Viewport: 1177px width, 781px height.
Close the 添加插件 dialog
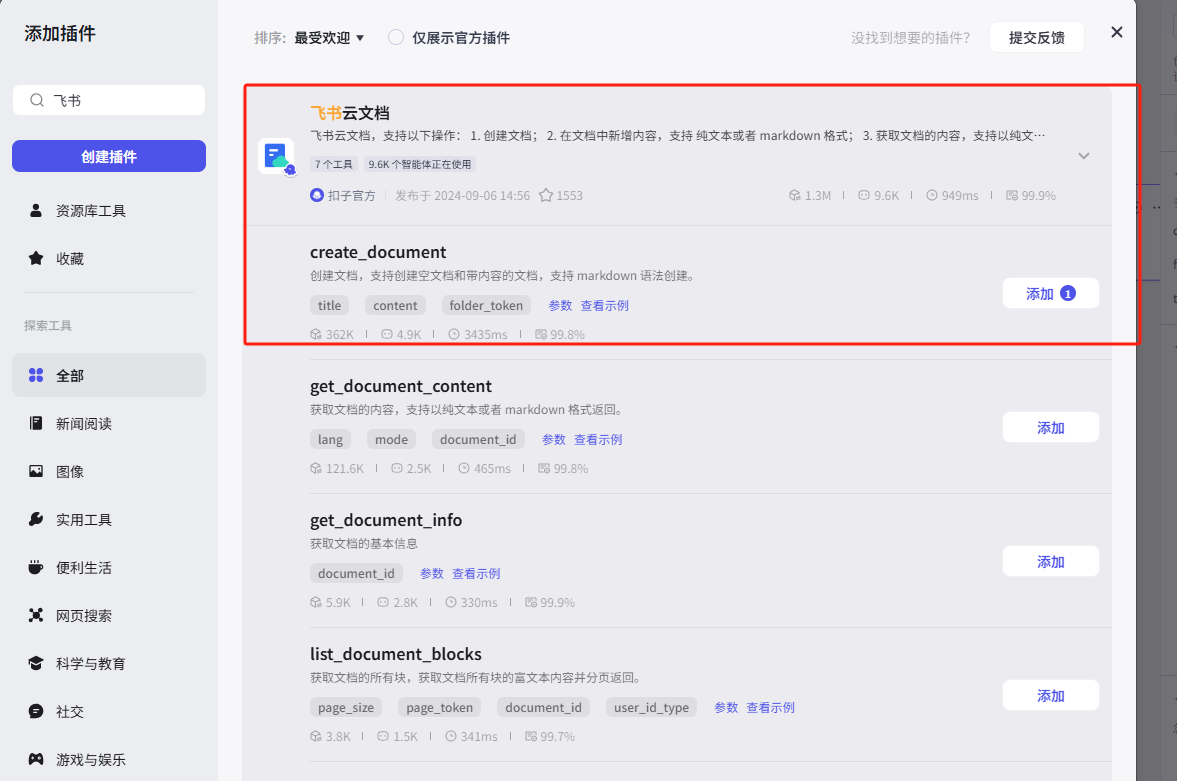[1117, 32]
